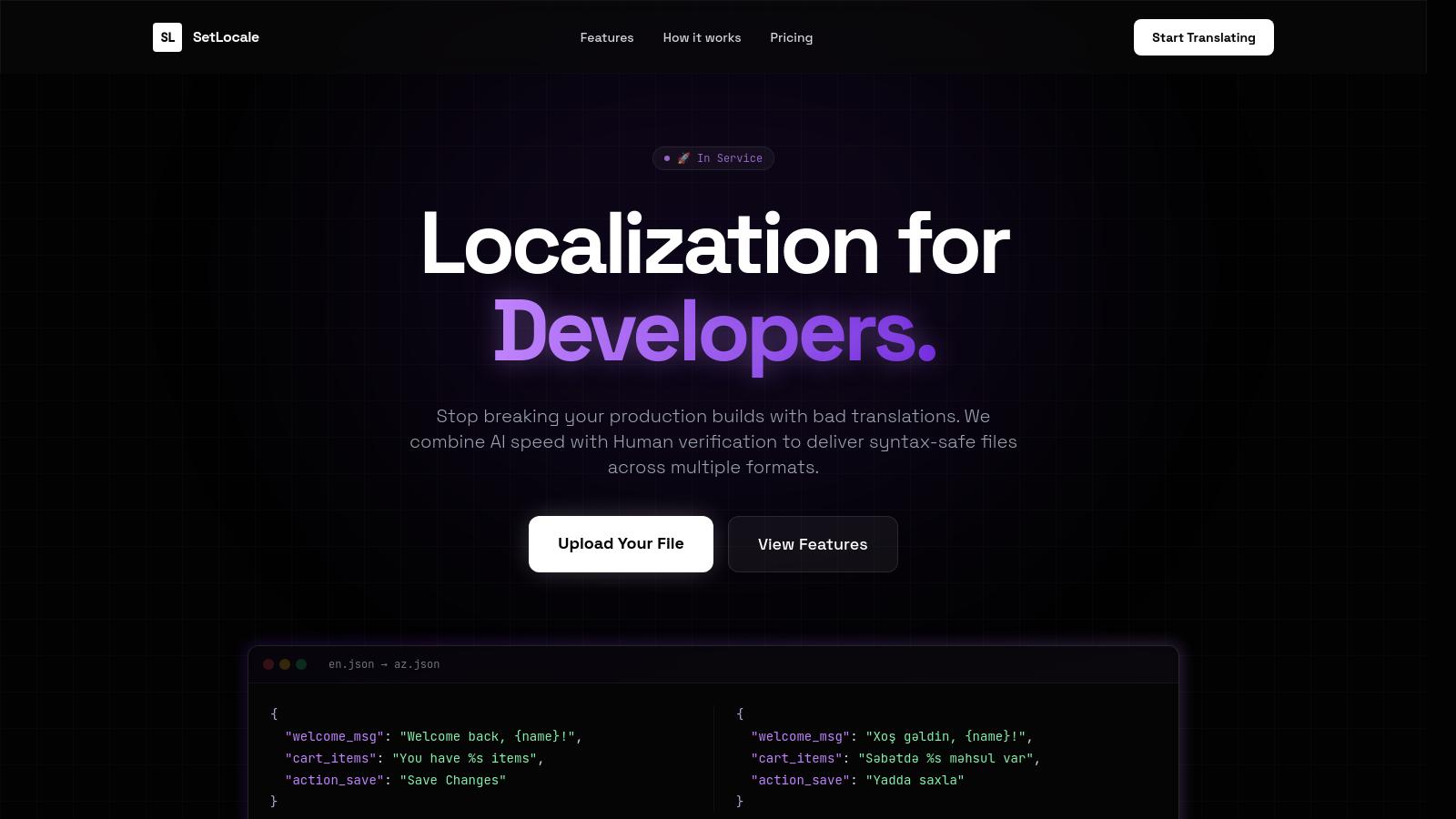Click the In Service badge
1456x819 pixels.
713,158
